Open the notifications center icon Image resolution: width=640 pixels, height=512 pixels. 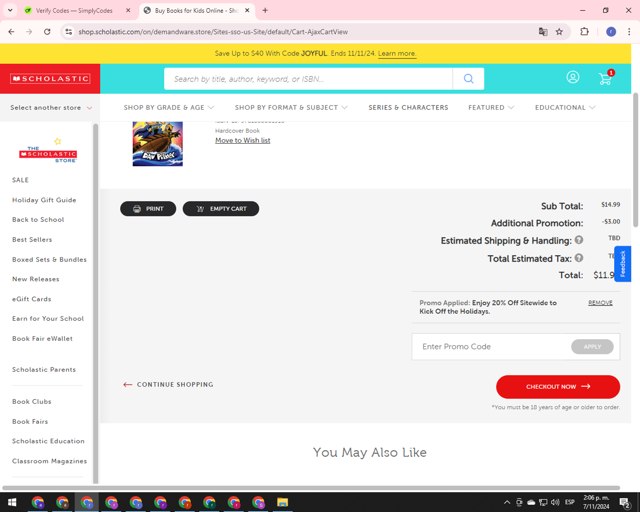pos(624,503)
